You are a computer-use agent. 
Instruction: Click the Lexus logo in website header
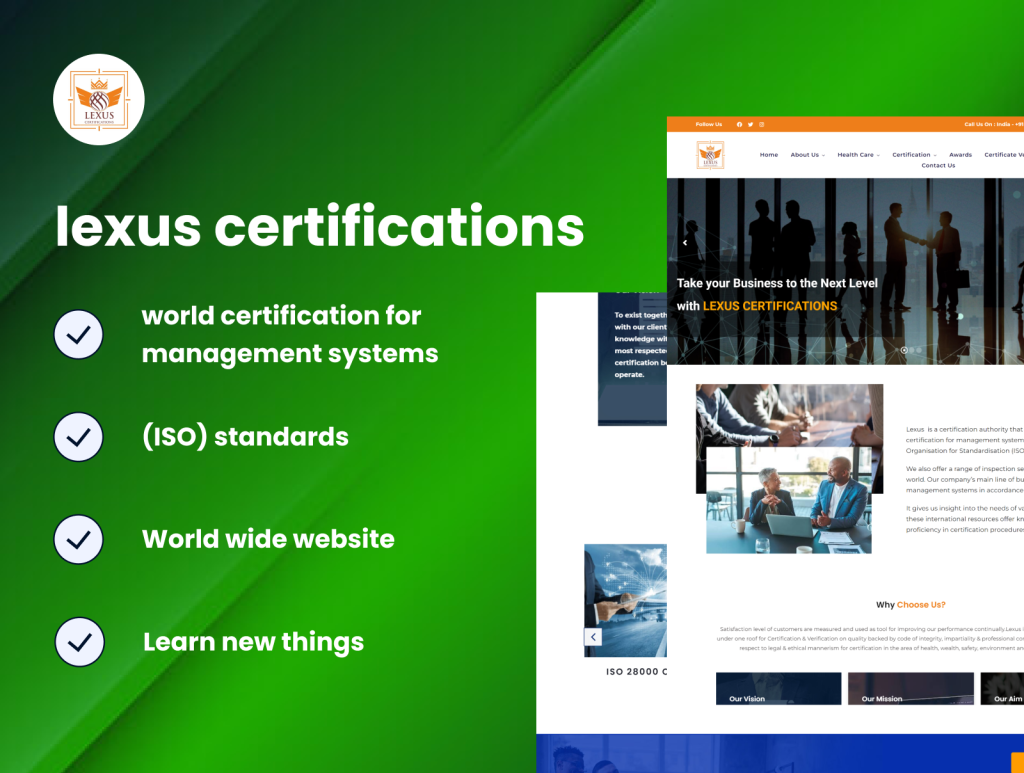(710, 155)
